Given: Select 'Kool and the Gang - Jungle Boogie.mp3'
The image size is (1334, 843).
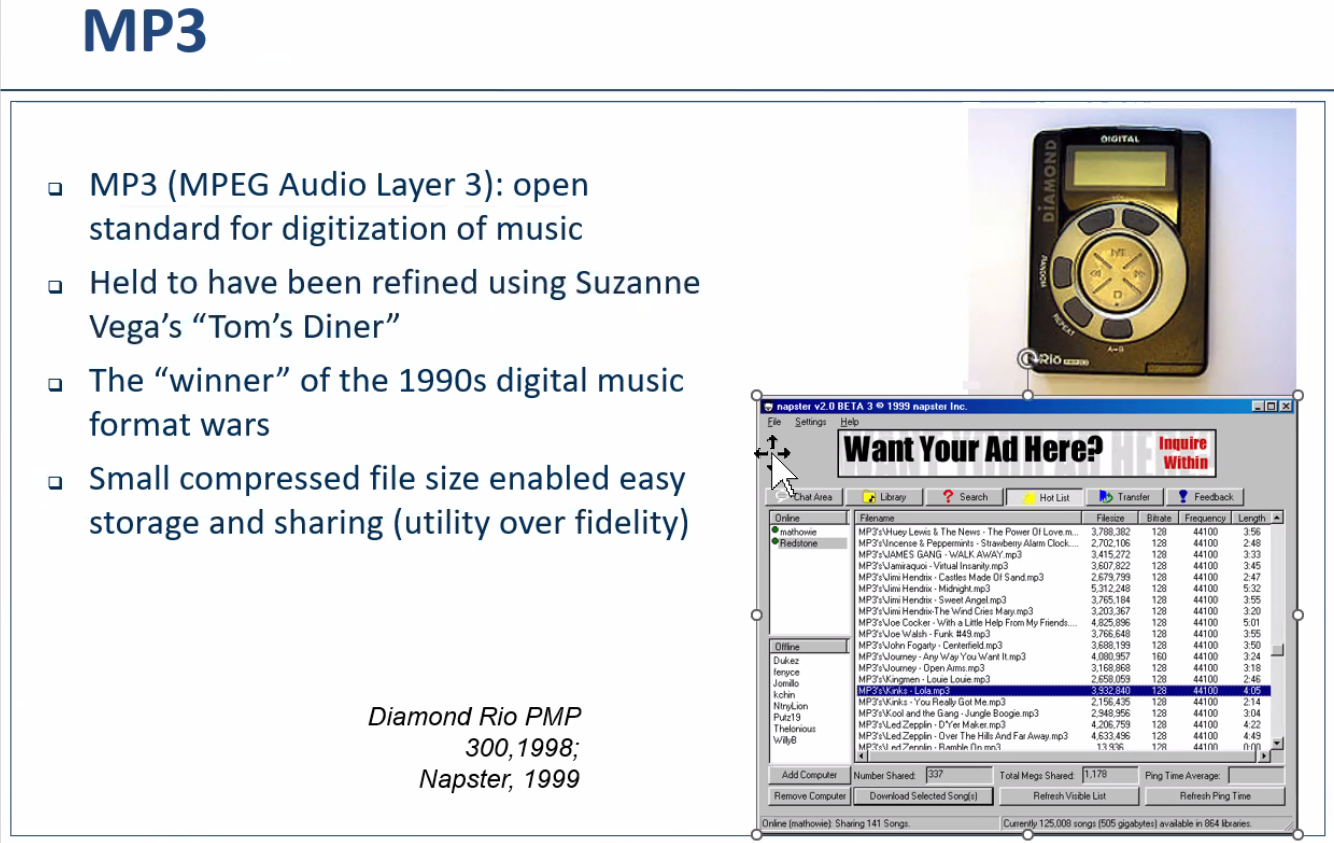Looking at the screenshot, I should pos(1063,713).
